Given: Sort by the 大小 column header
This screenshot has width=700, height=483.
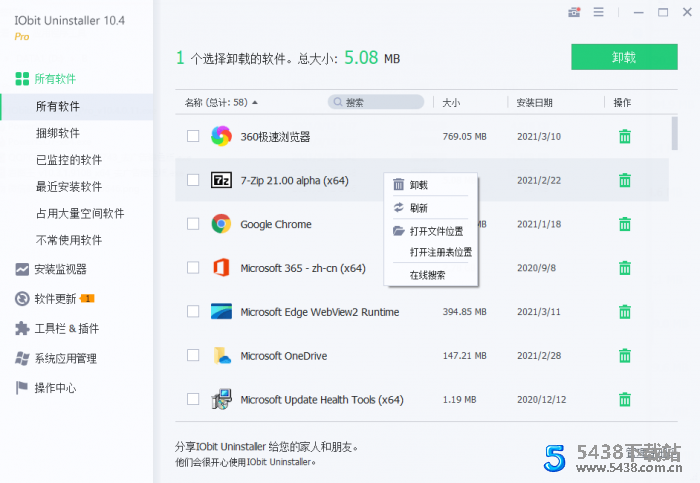Looking at the screenshot, I should coord(451,103).
